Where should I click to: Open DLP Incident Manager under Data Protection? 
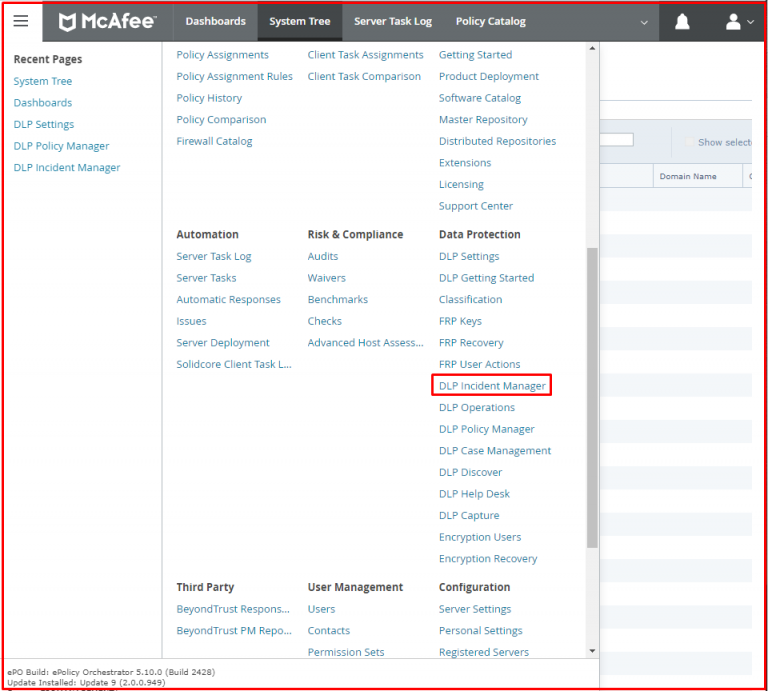(492, 386)
